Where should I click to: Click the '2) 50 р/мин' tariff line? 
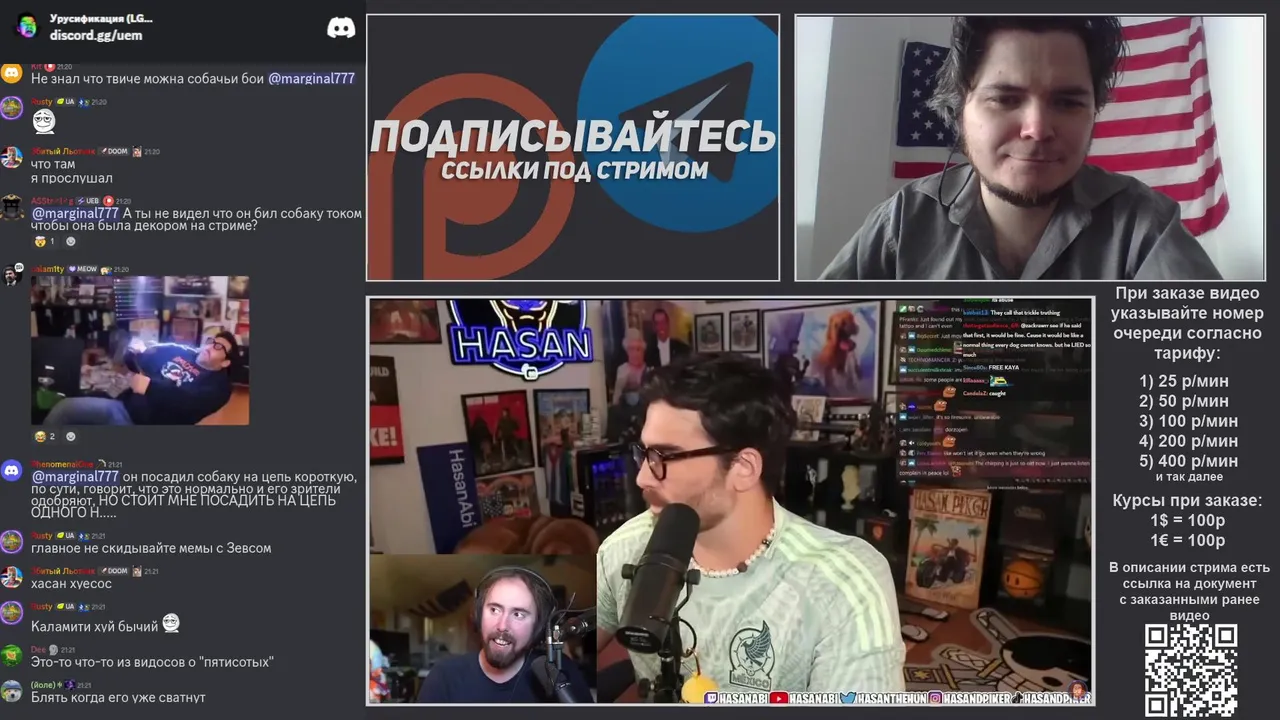1184,401
